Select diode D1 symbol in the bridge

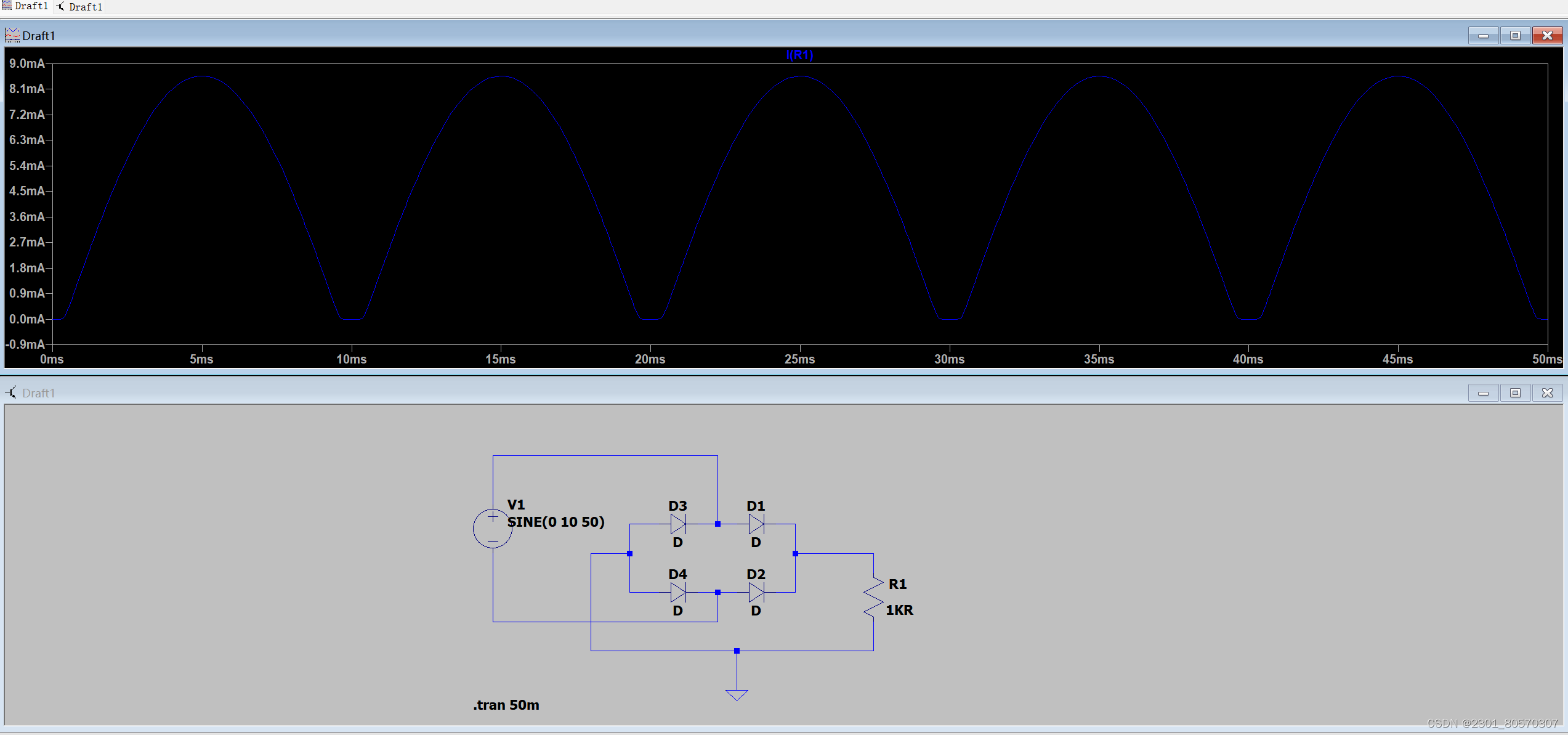point(756,524)
